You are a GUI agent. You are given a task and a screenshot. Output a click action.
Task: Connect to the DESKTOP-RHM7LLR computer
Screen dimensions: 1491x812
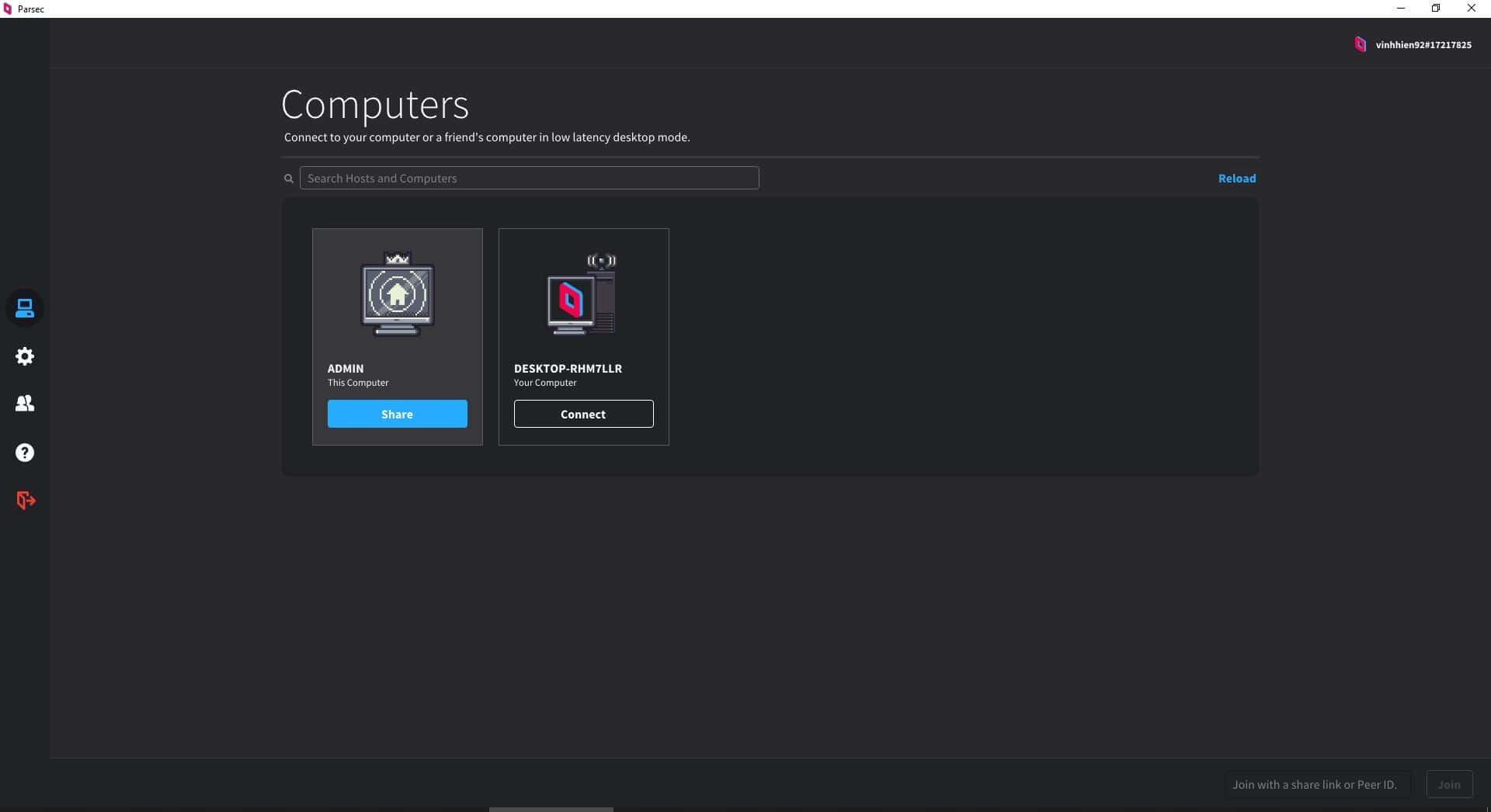[583, 414]
